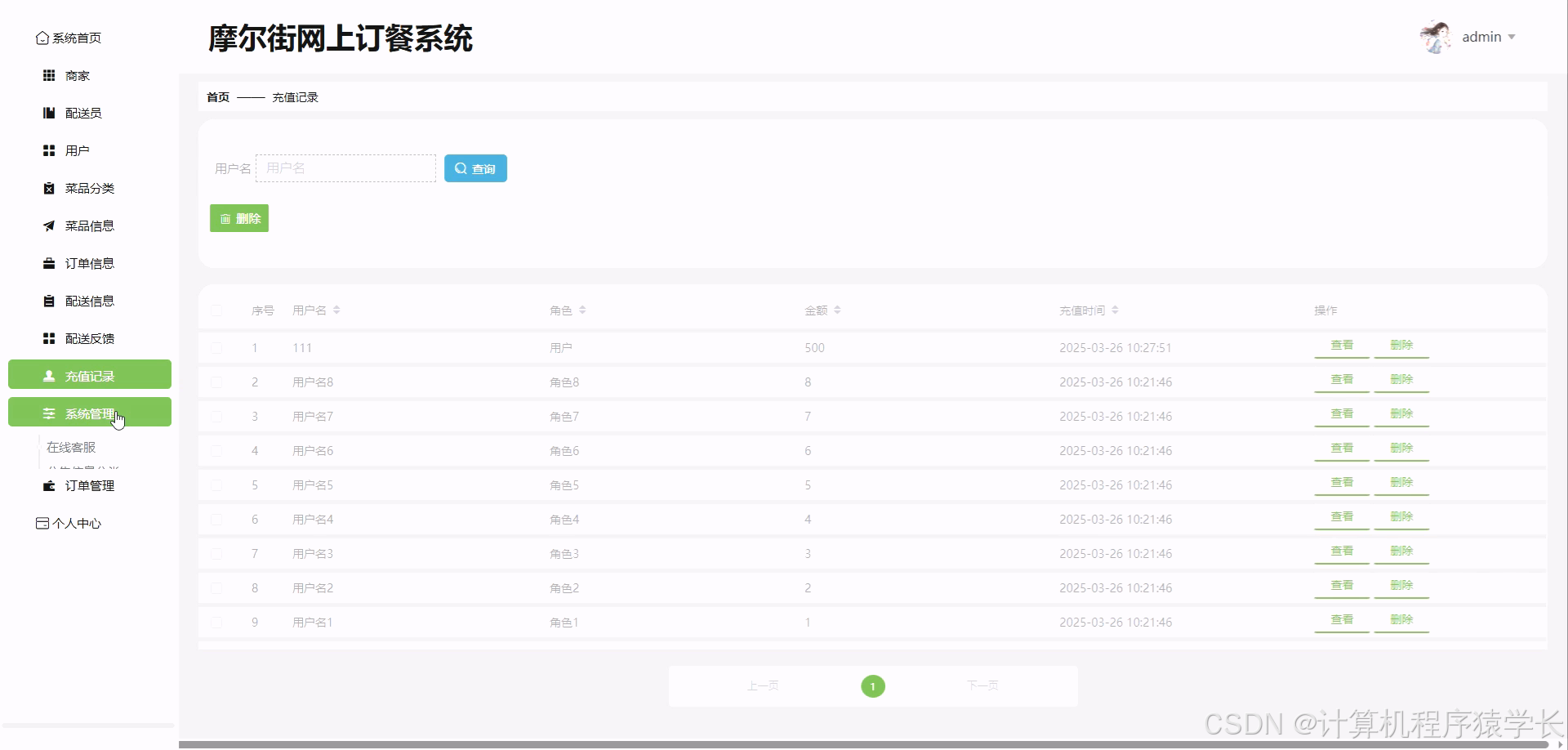Click the briefcase icon next to 订单信息
The height and width of the screenshot is (750, 1568).
pos(49,264)
